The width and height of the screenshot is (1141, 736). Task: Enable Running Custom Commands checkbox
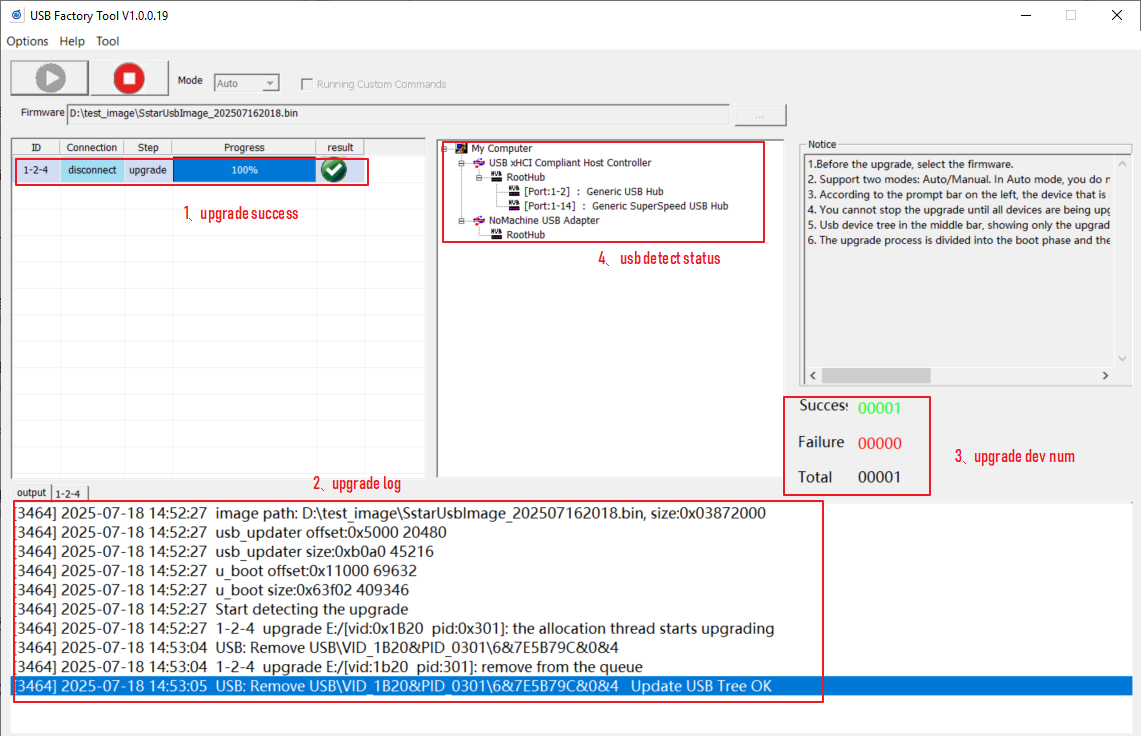coord(307,84)
